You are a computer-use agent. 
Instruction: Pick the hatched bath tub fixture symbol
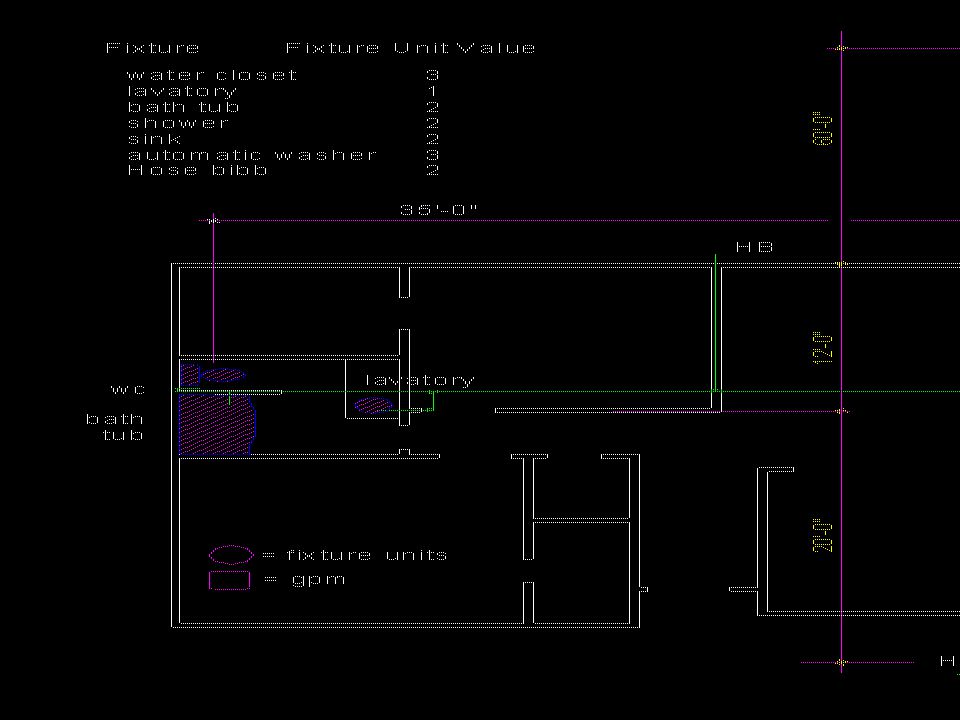(x=217, y=426)
